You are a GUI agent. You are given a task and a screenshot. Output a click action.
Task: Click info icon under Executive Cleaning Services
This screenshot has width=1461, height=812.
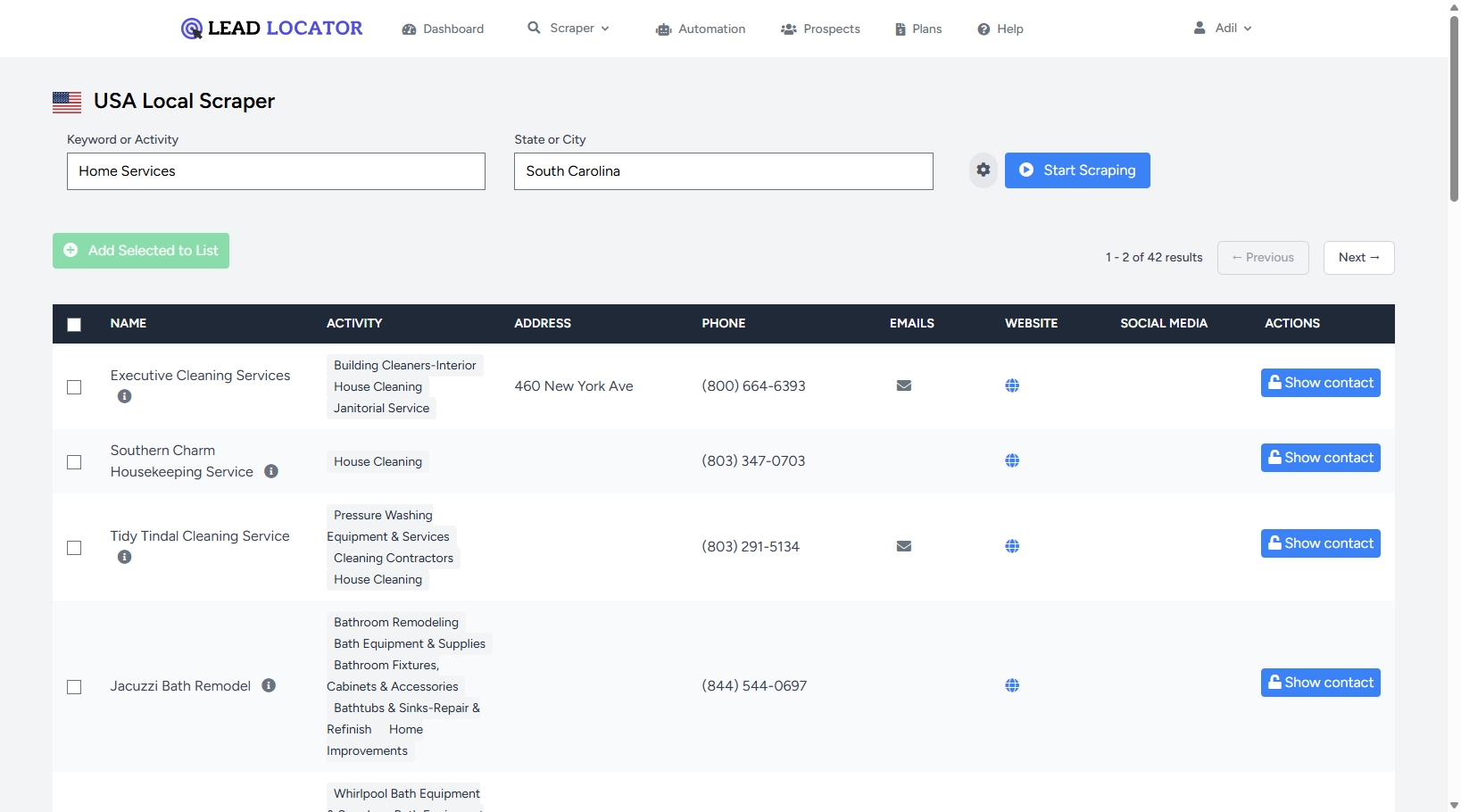pyautogui.click(x=125, y=396)
